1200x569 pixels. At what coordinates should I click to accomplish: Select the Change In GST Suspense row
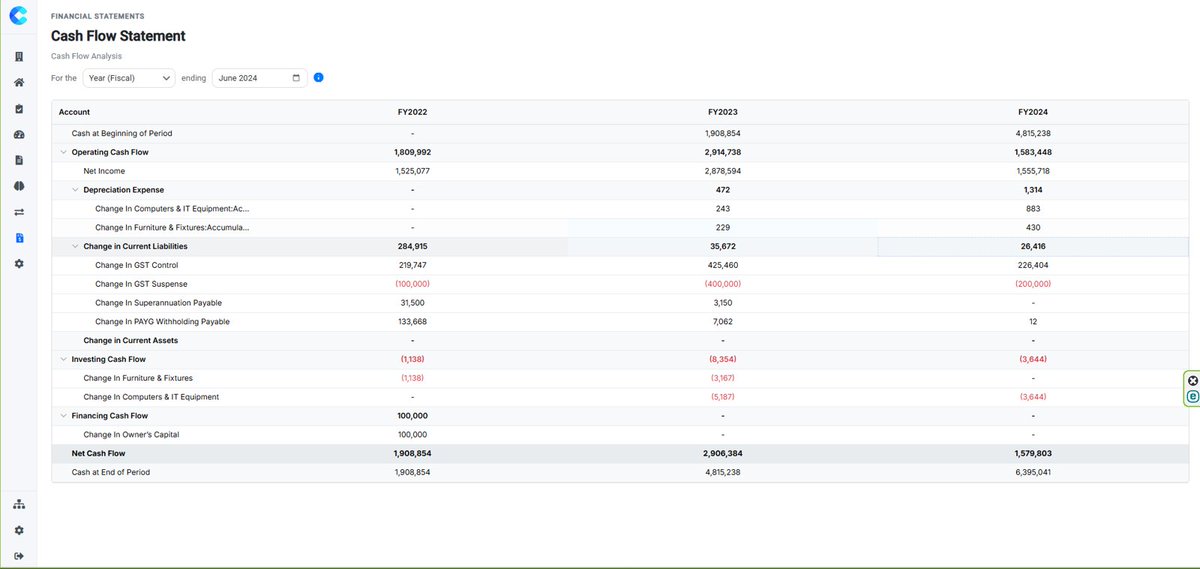(620, 284)
